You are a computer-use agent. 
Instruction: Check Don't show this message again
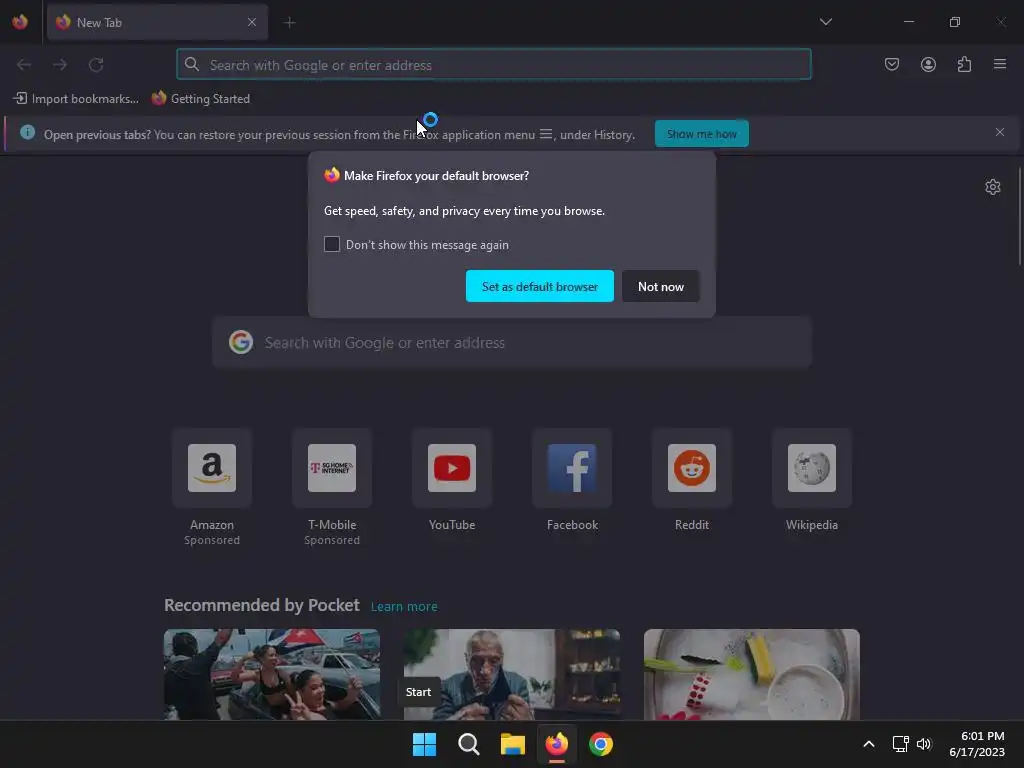(332, 244)
